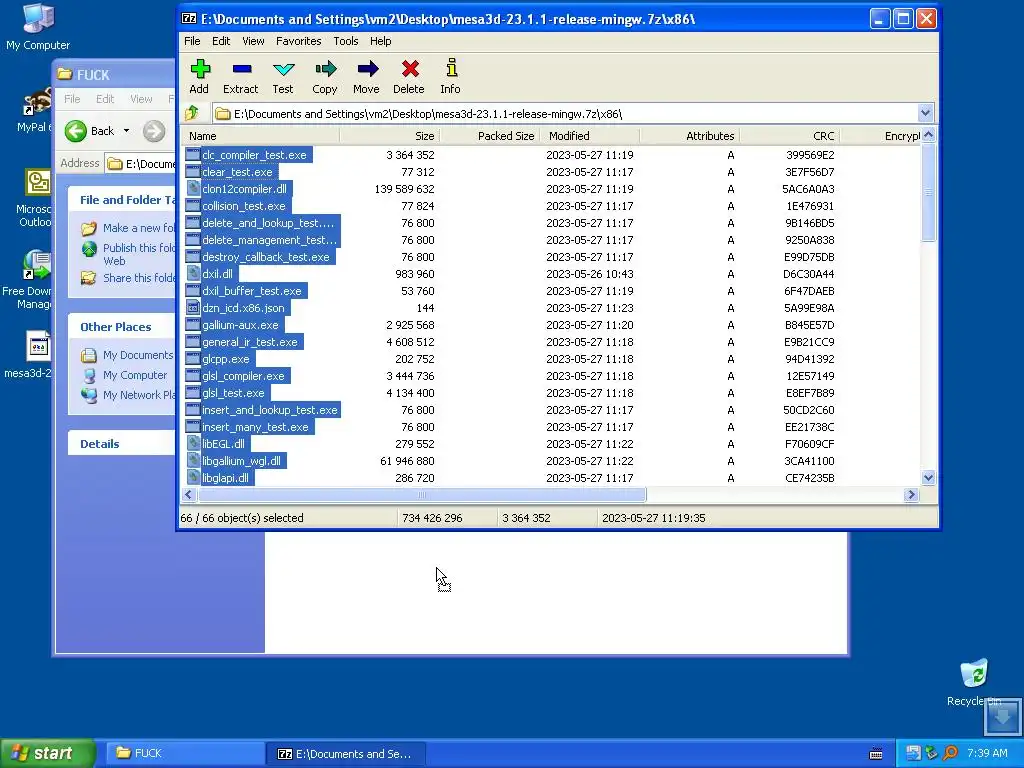The width and height of the screenshot is (1024, 768).
Task: Open the File menu in 7-Zip
Action: pos(192,41)
